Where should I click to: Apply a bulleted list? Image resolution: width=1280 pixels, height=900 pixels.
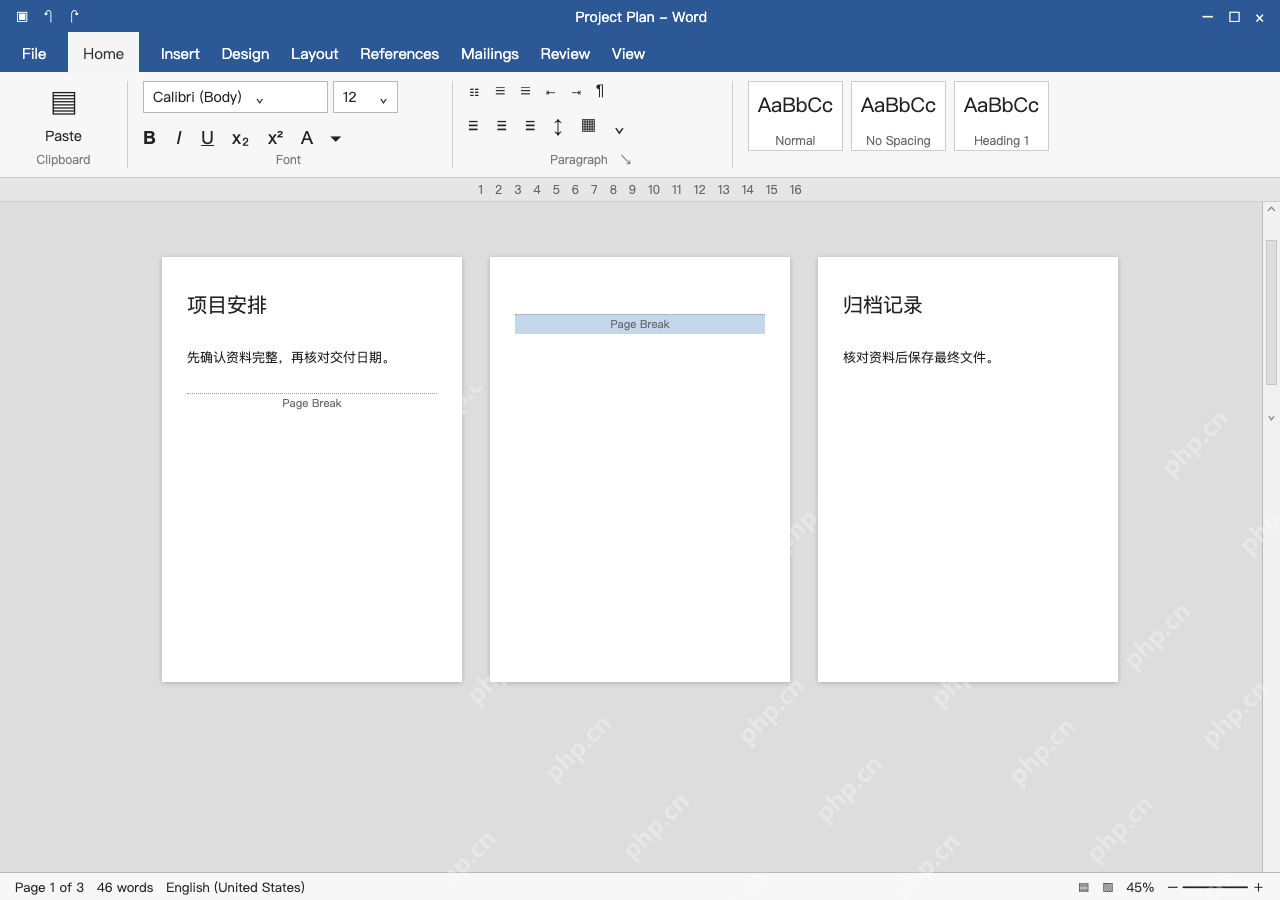(x=474, y=92)
